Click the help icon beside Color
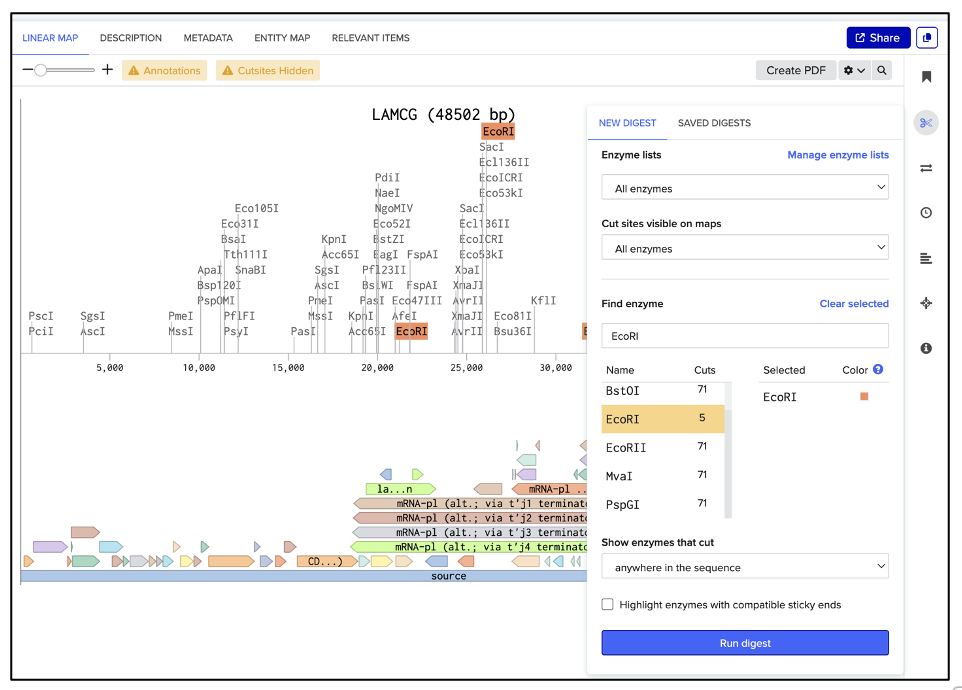Screen dimensions: 962x690 pyautogui.click(x=878, y=370)
